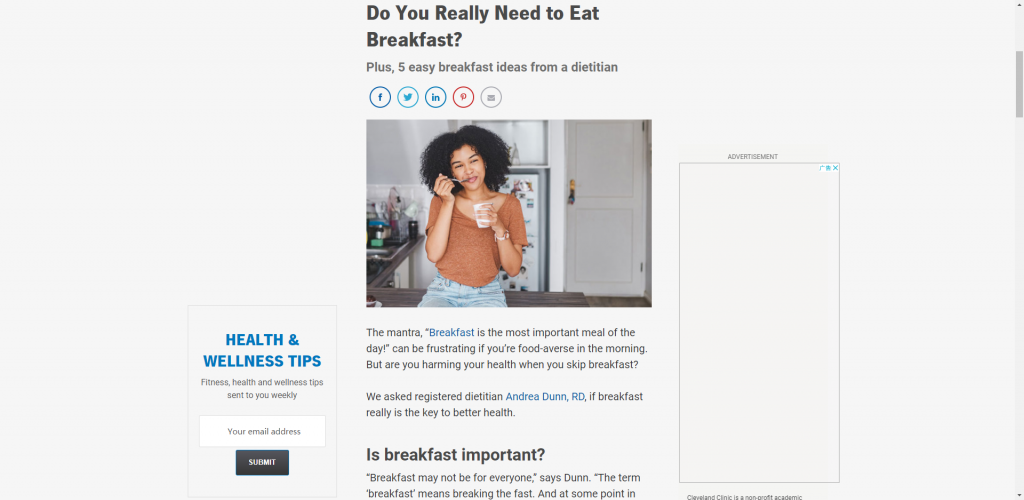This screenshot has height=500, width=1024.
Task: Share the article on LinkedIn
Action: (x=436, y=97)
